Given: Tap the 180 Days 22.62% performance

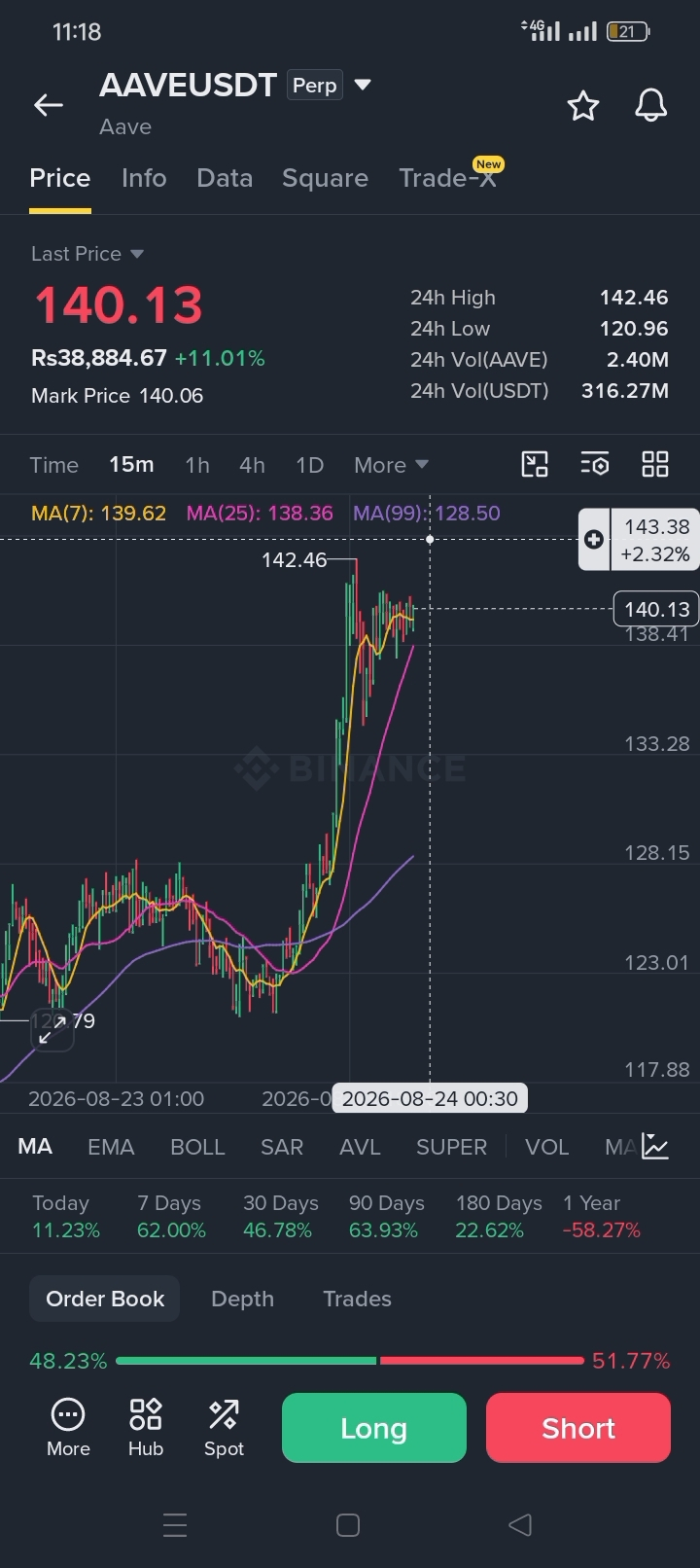Looking at the screenshot, I should tap(499, 1217).
